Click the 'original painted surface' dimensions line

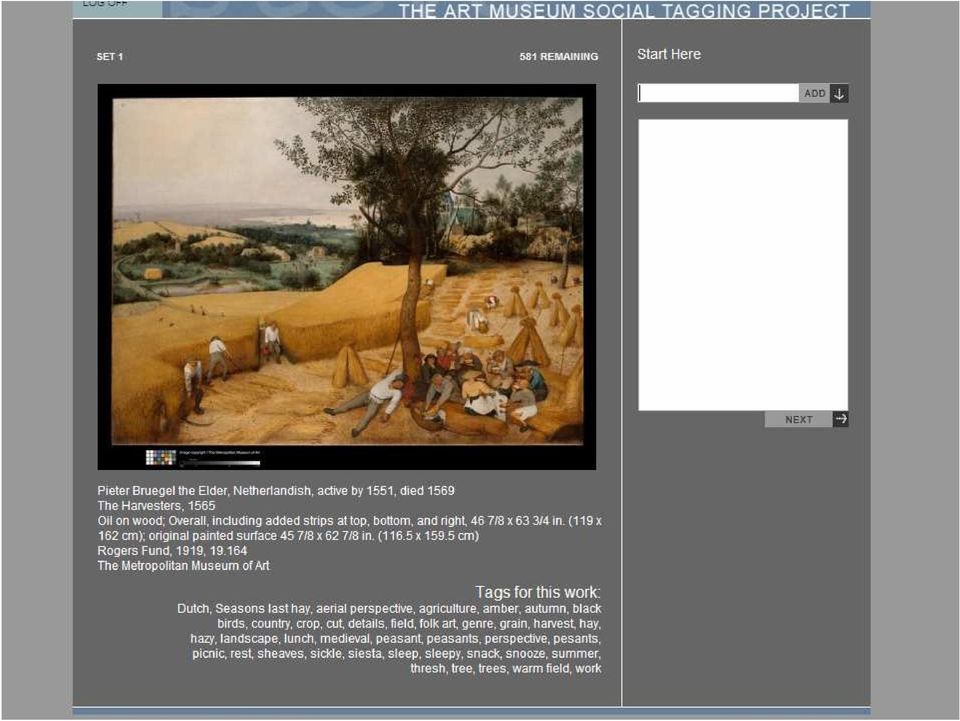point(288,536)
